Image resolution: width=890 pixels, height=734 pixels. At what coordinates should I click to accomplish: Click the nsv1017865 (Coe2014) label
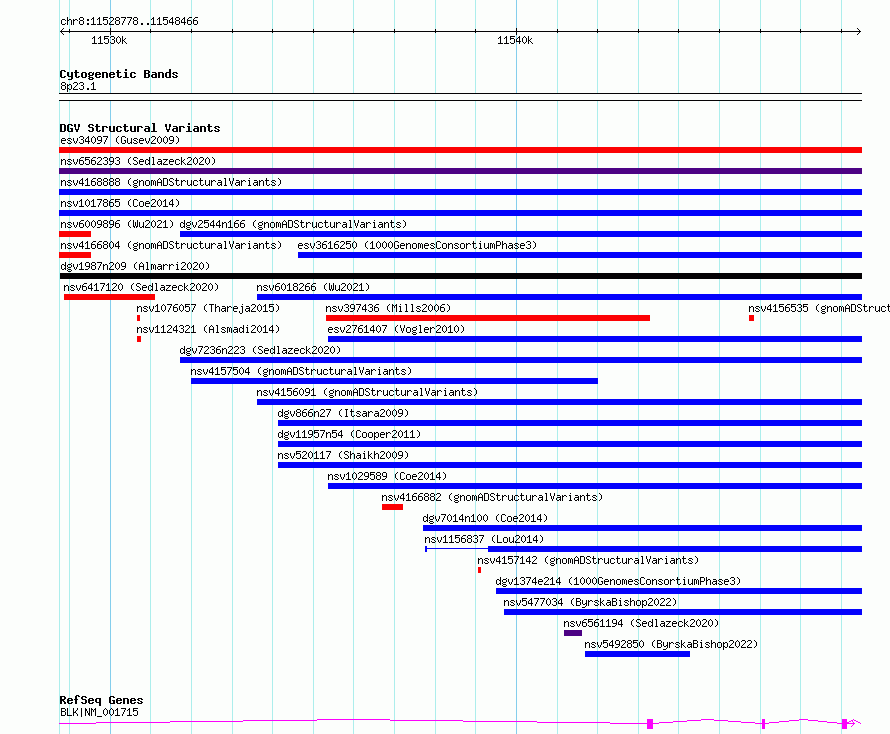coord(120,203)
